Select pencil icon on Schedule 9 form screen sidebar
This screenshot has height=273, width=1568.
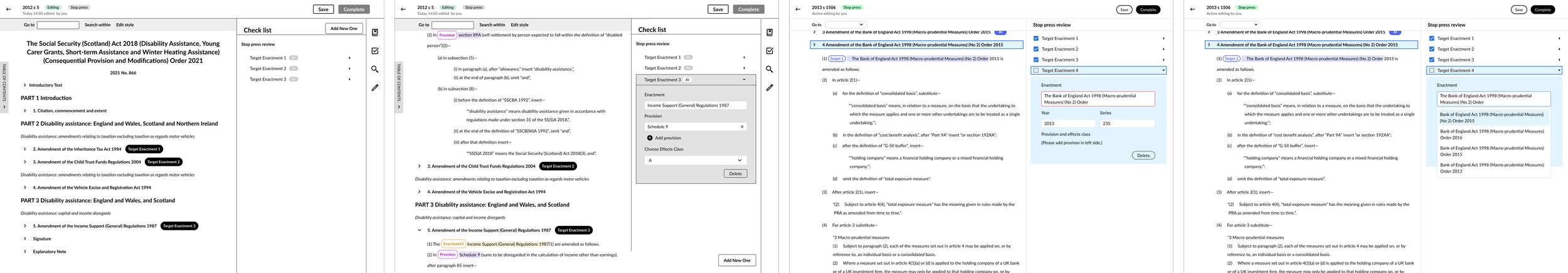click(x=770, y=87)
